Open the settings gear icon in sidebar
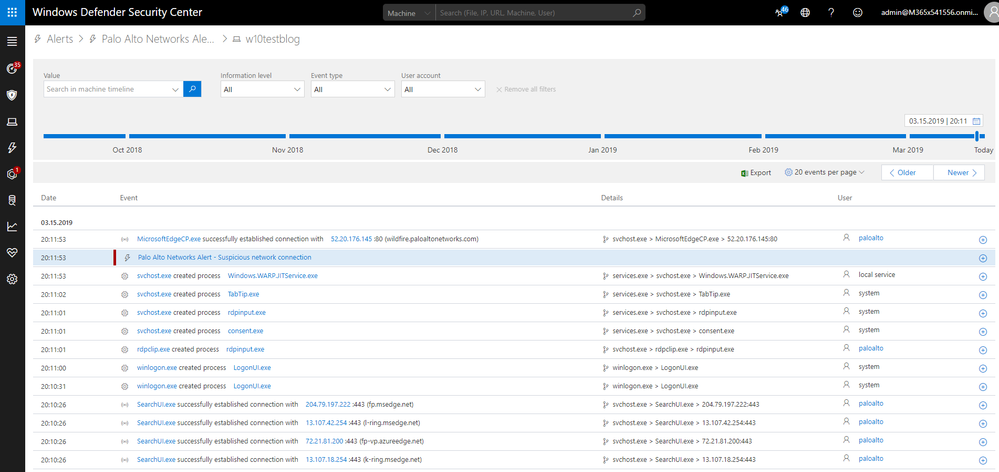999x472 pixels. (11, 279)
